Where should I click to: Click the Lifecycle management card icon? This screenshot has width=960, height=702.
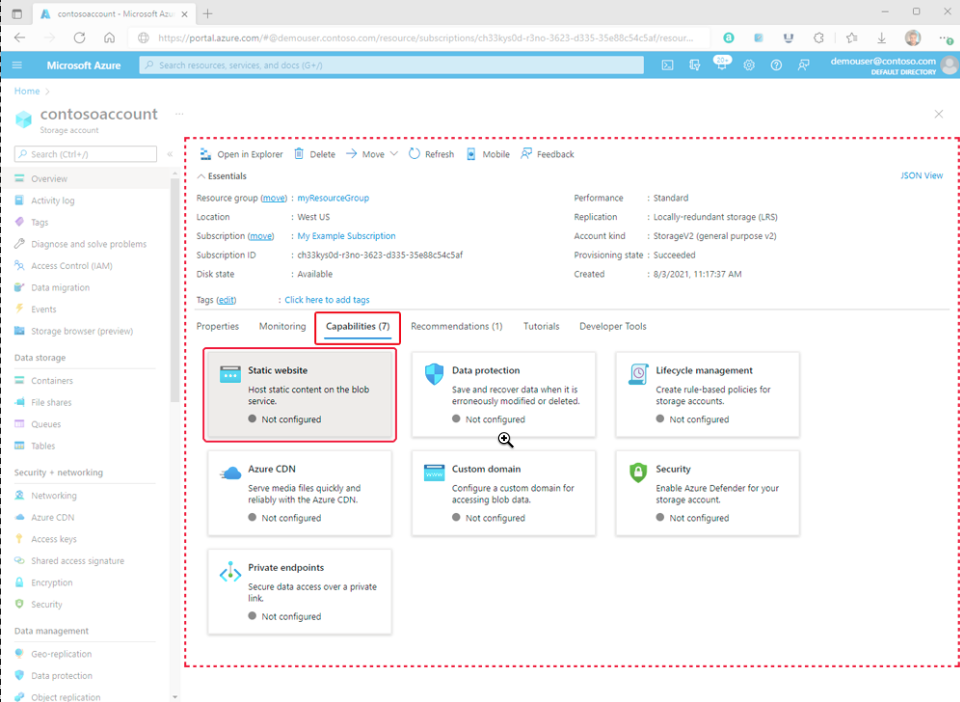click(638, 373)
